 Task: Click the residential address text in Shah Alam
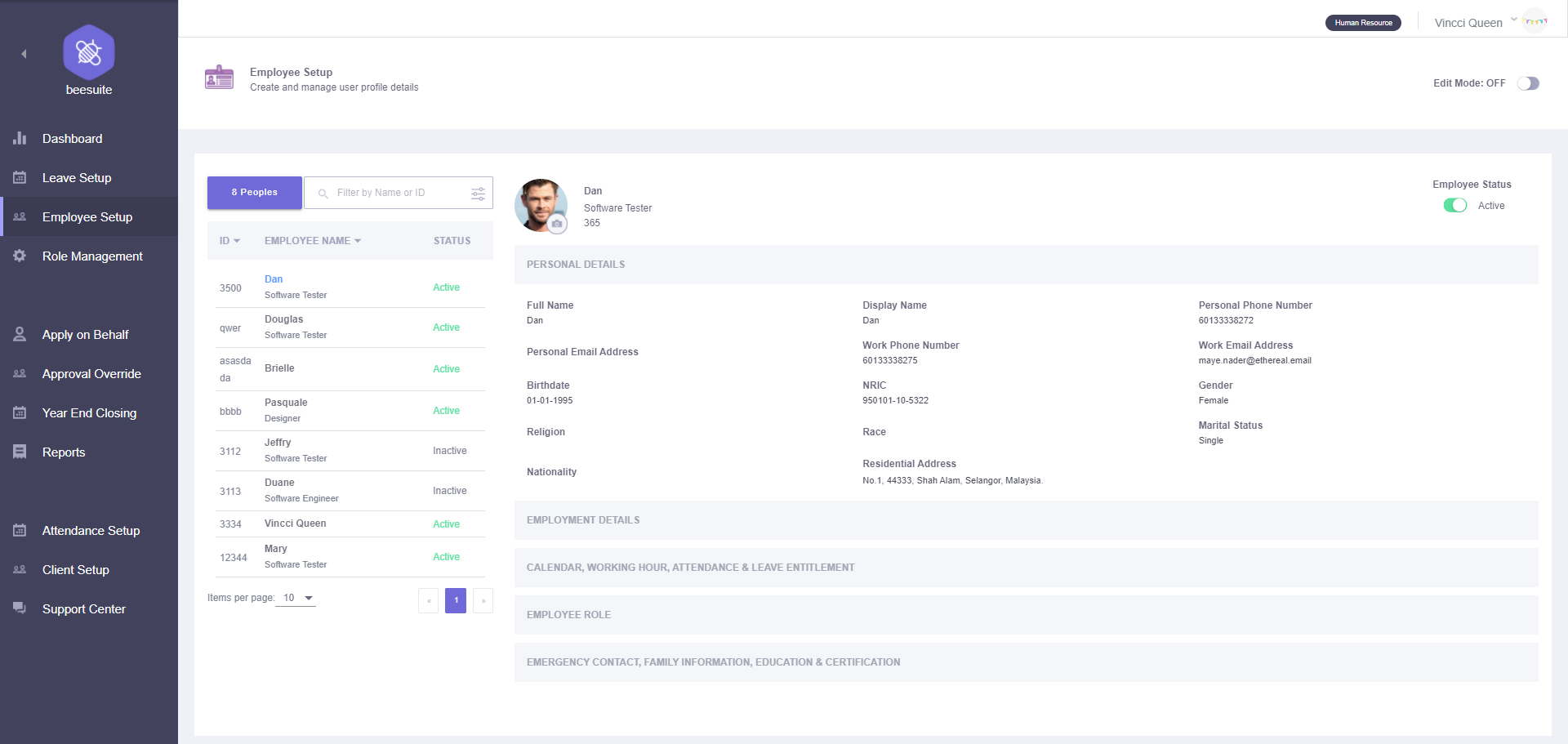952,480
